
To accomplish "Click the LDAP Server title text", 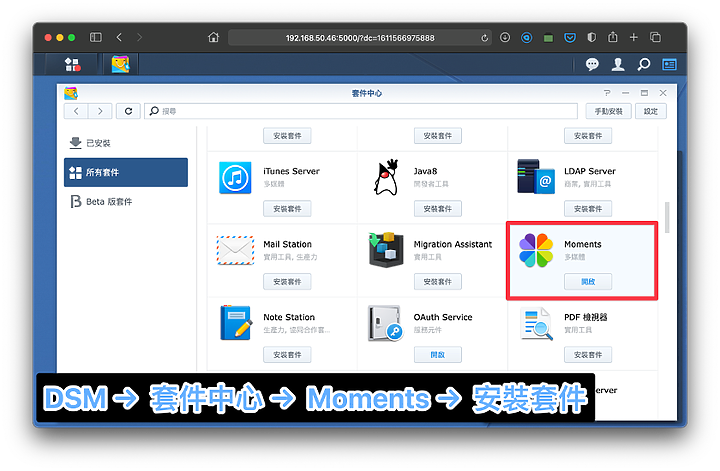I will [x=590, y=171].
